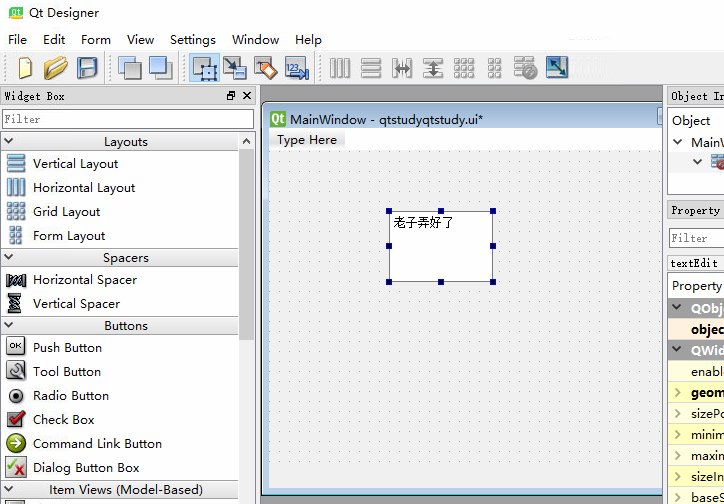This screenshot has height=504, width=724.
Task: Click the enabled property row
Action: 696,372
